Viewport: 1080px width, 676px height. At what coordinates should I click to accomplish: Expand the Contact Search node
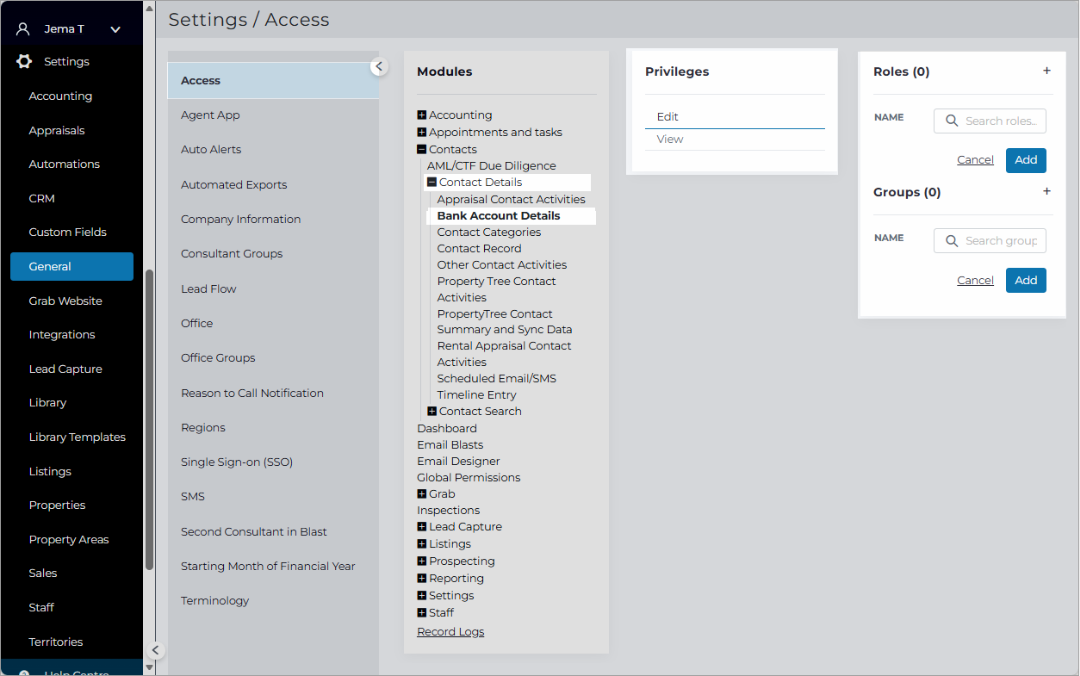click(432, 411)
